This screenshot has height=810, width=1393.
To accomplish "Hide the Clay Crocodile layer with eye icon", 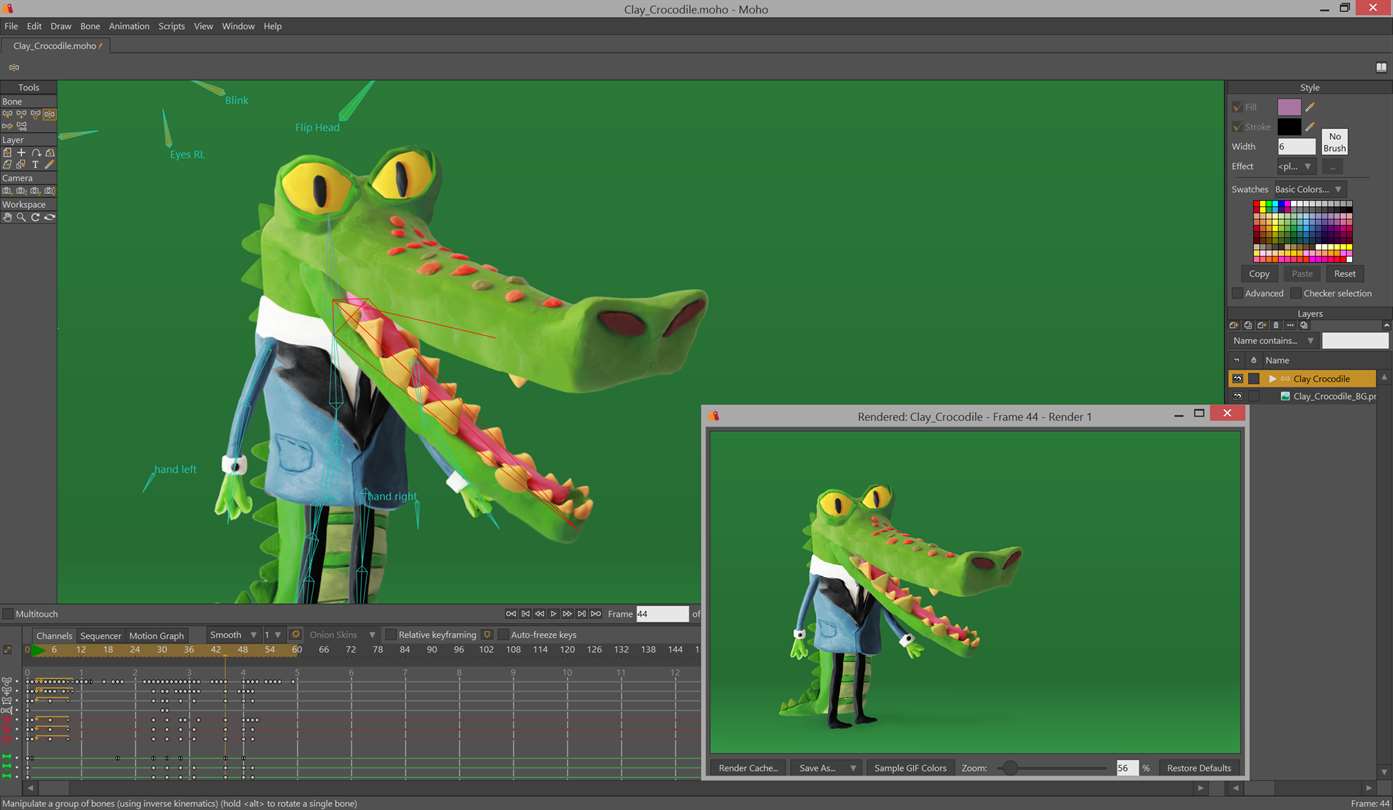I will [x=1237, y=379].
